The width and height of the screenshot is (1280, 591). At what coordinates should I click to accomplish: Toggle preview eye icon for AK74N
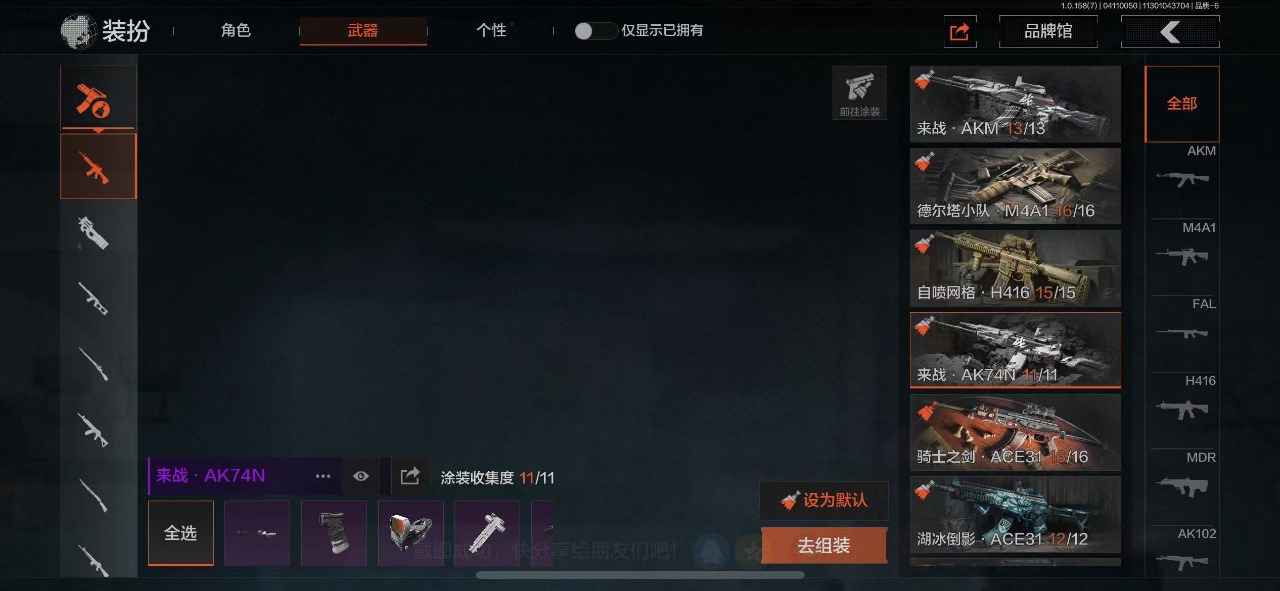(361, 476)
